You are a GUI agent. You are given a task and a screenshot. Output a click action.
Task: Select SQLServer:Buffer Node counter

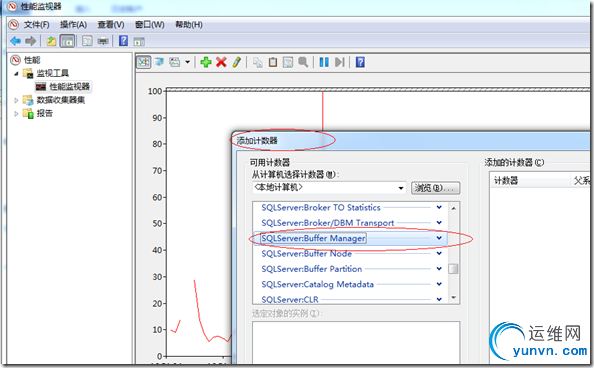tap(306, 254)
